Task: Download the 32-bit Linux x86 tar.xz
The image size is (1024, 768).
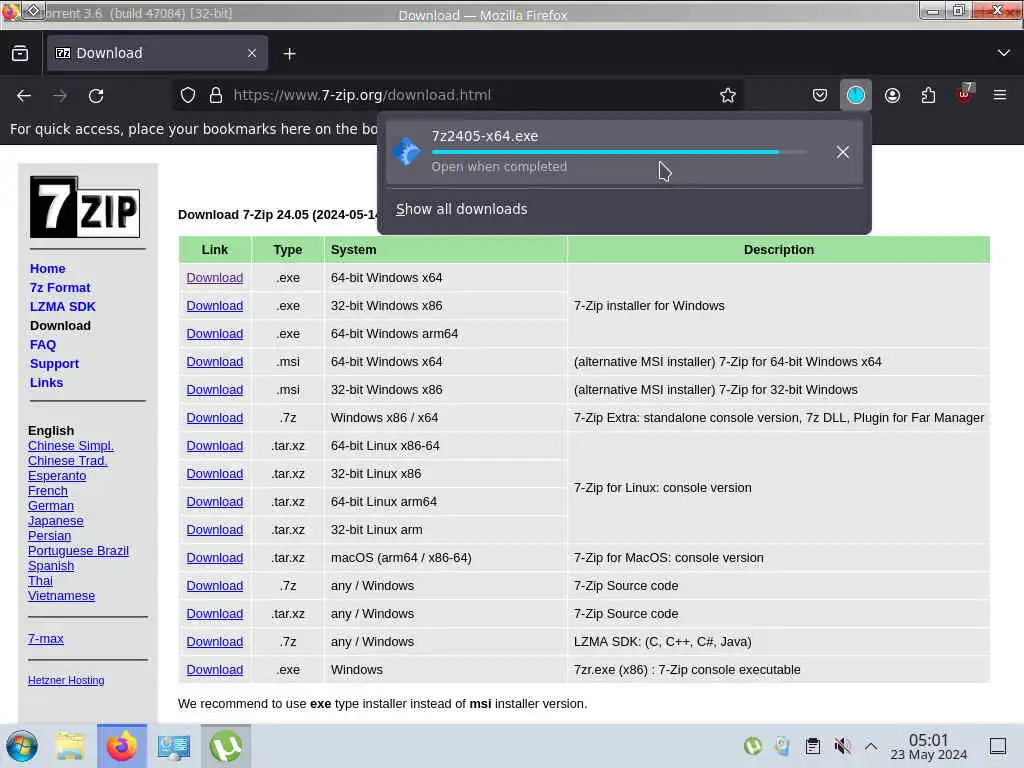Action: point(215,474)
